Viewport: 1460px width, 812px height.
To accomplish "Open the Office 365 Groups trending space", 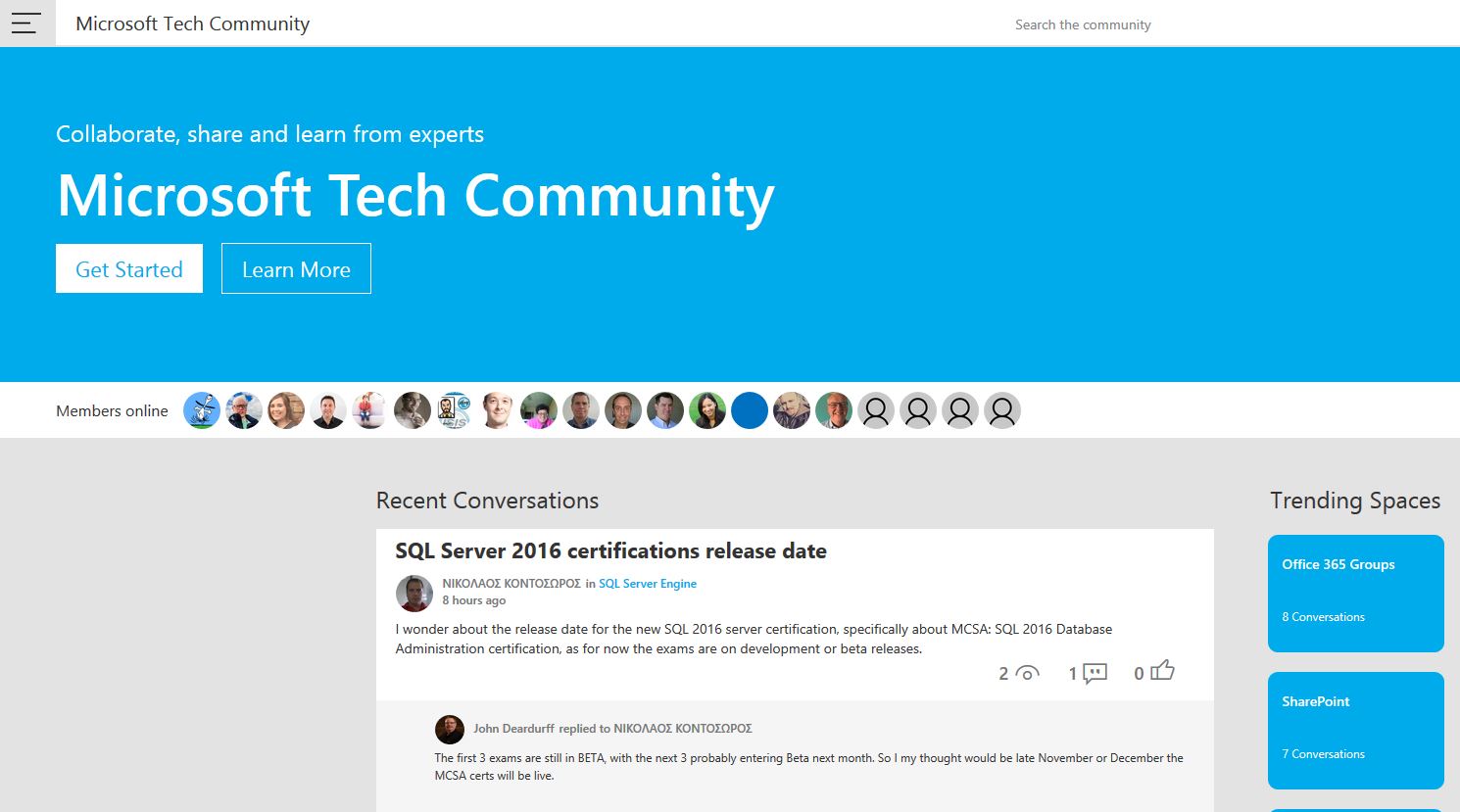I will [x=1356, y=594].
